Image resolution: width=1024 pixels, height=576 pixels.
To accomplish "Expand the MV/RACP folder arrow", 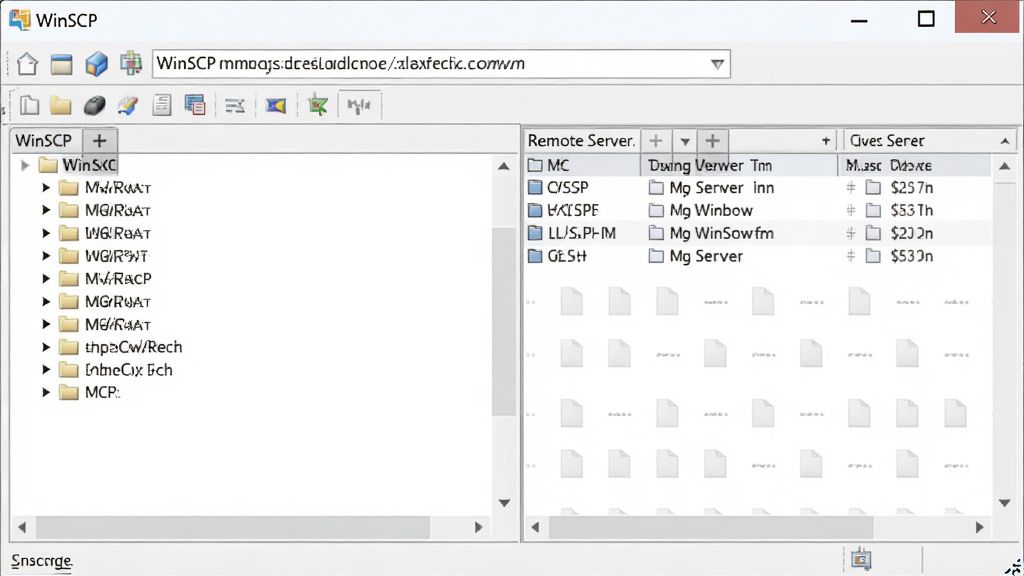I will (x=46, y=279).
